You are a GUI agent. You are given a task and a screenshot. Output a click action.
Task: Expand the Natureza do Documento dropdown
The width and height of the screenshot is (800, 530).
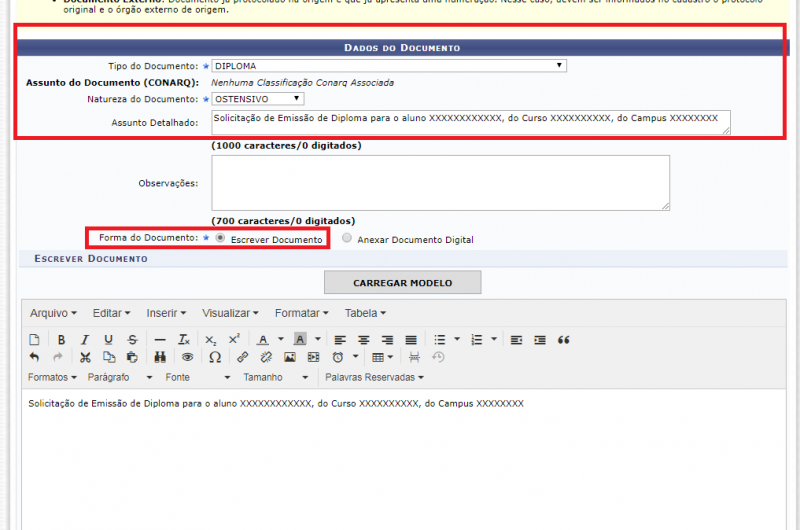pos(257,99)
